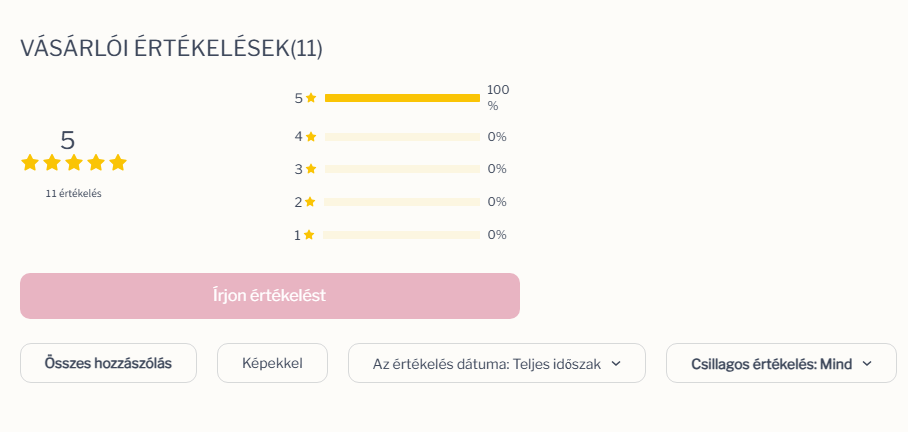
Task: Select the full 5-star rating progress bar
Action: (x=402, y=98)
